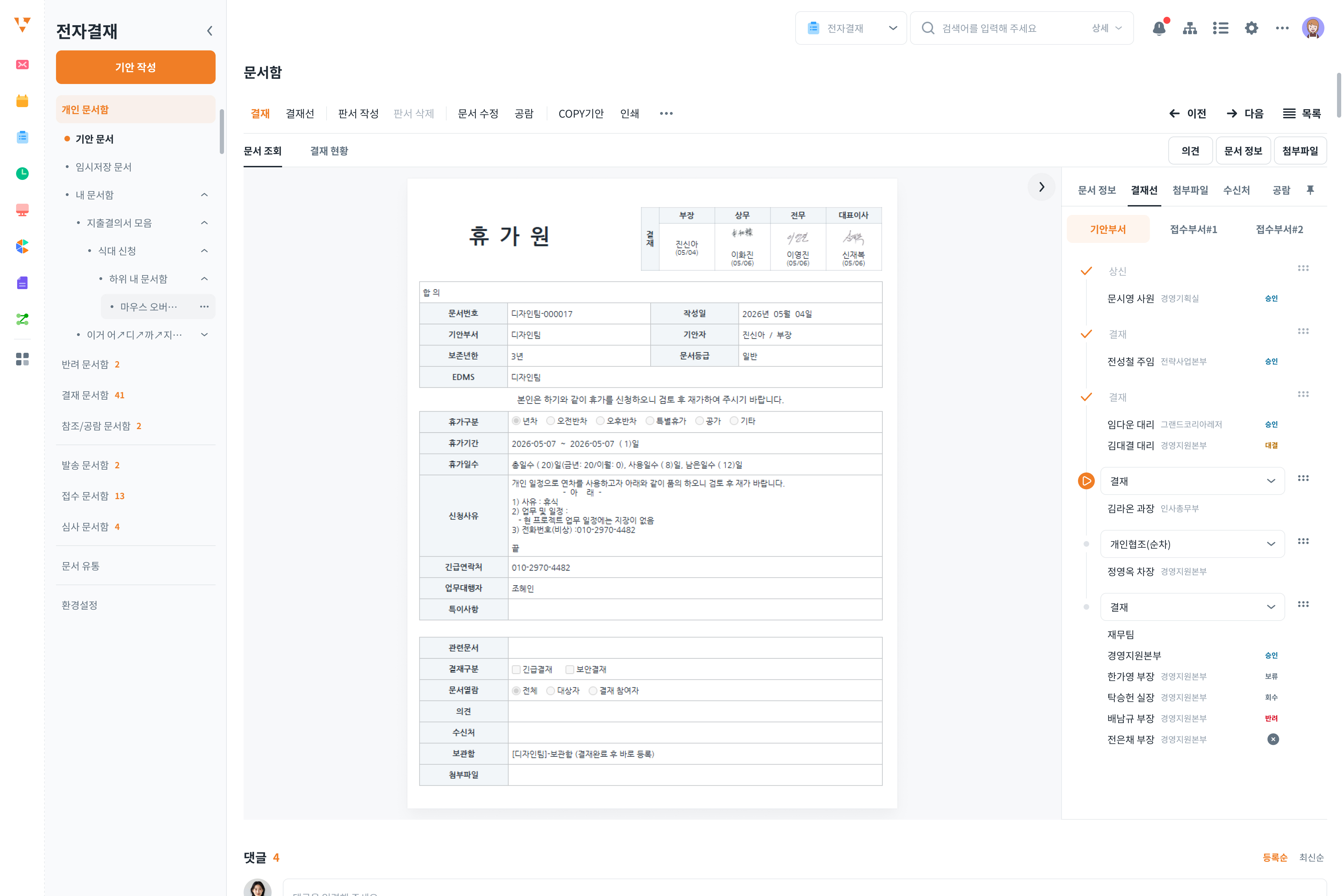Click the page vertical scrollbar at right edge

click(x=1339, y=95)
